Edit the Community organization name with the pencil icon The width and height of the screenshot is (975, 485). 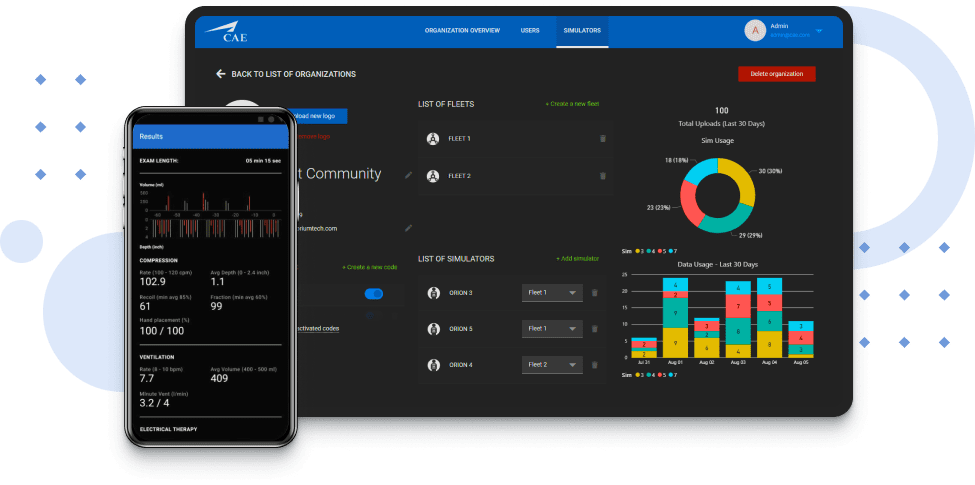coord(409,175)
